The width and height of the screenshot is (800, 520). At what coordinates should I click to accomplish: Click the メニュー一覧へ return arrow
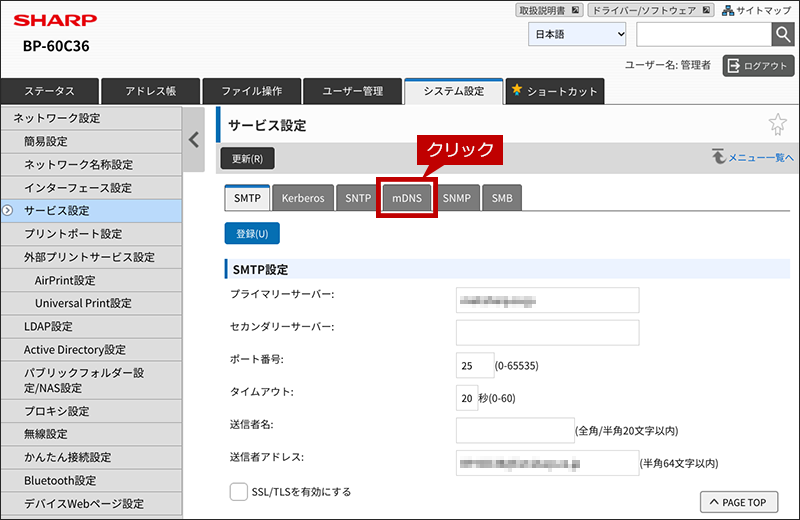point(718,157)
